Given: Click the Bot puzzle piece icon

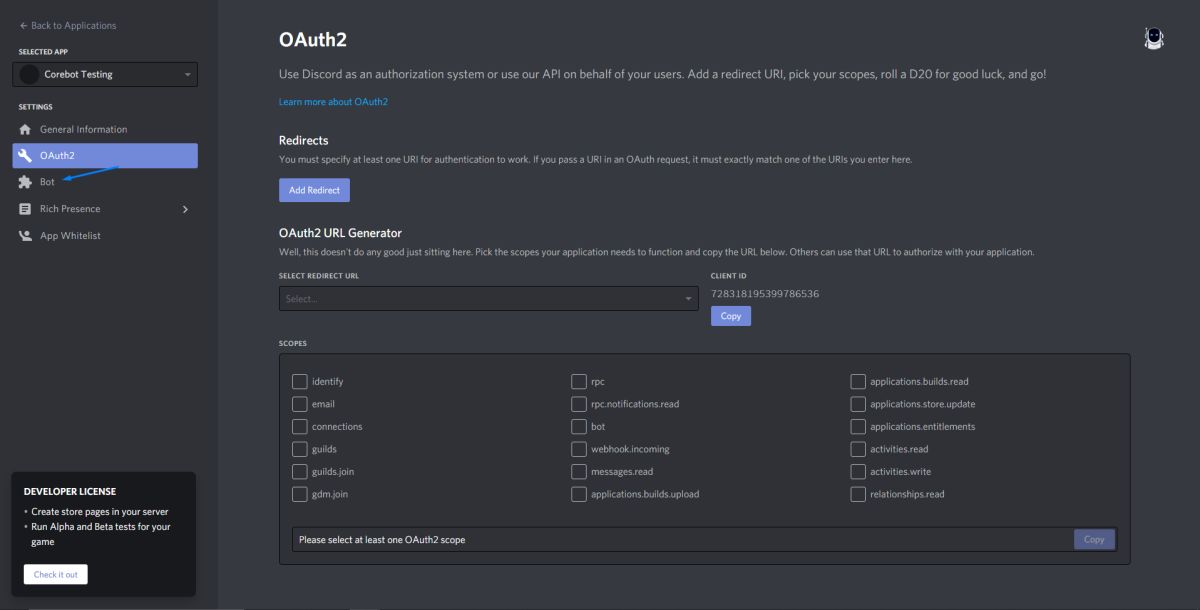Looking at the screenshot, I should tap(25, 182).
